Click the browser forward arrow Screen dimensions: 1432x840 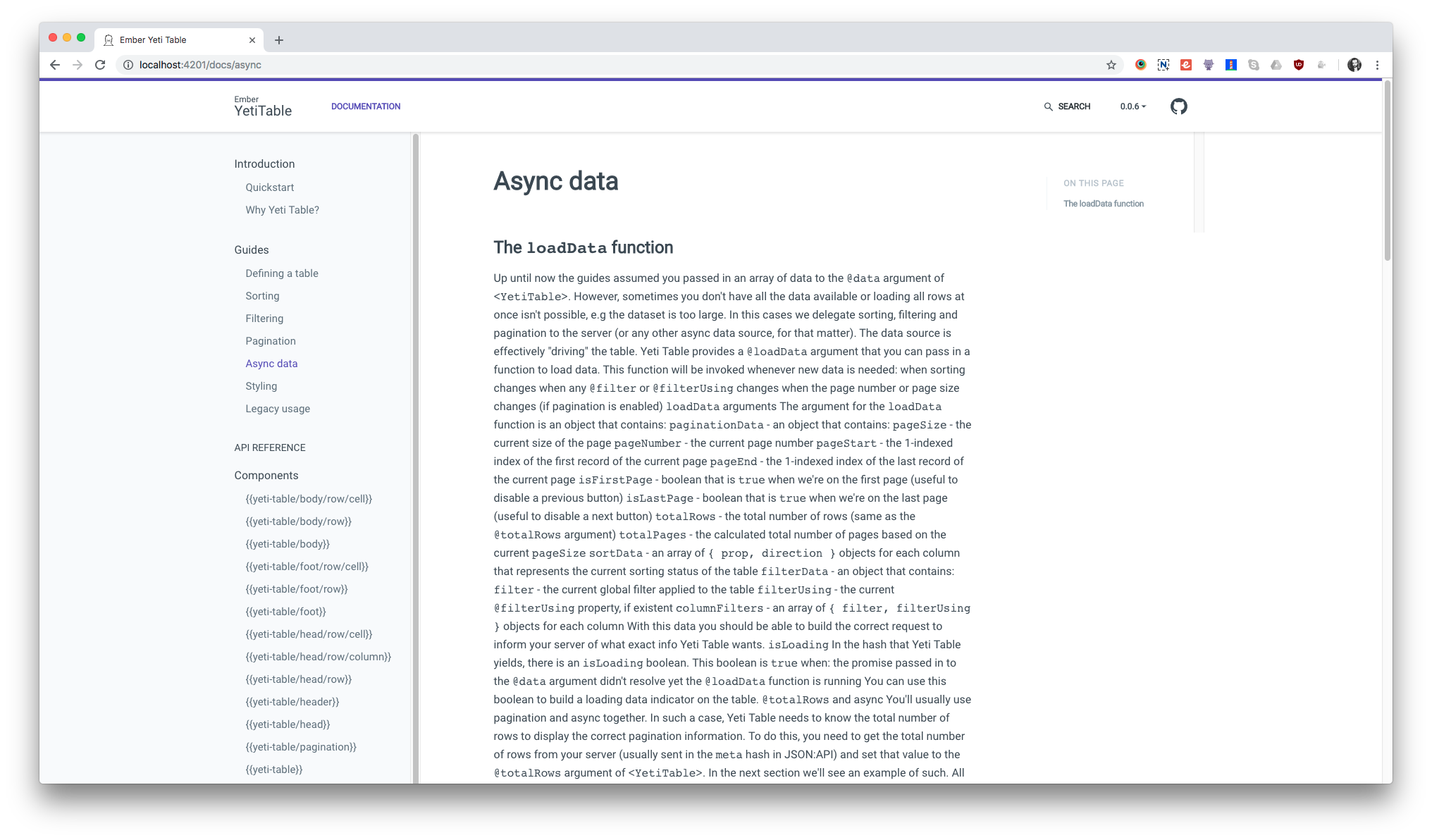[x=78, y=65]
